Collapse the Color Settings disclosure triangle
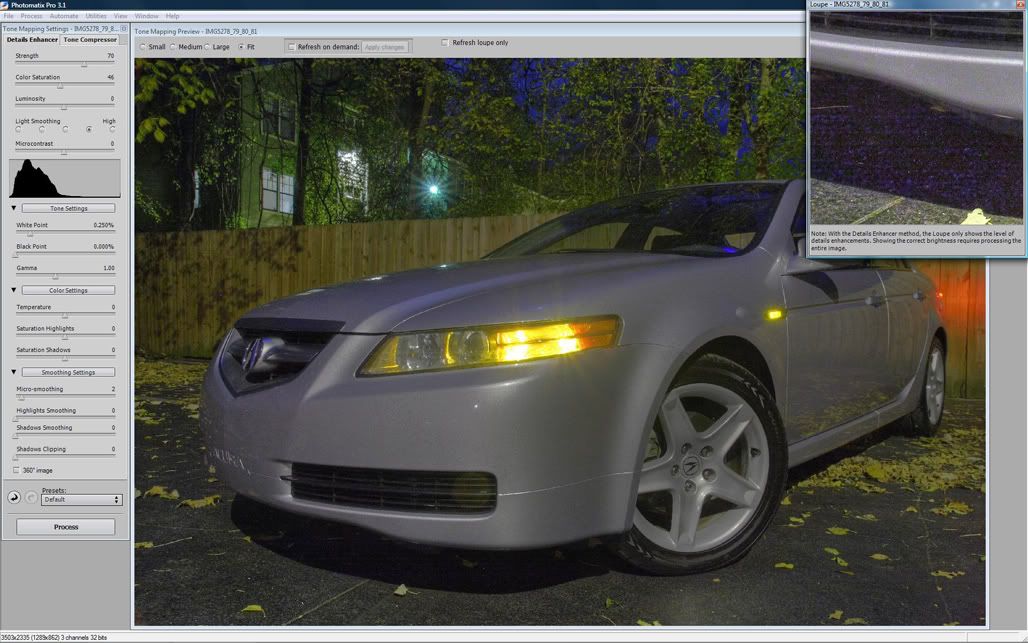 click(14, 290)
